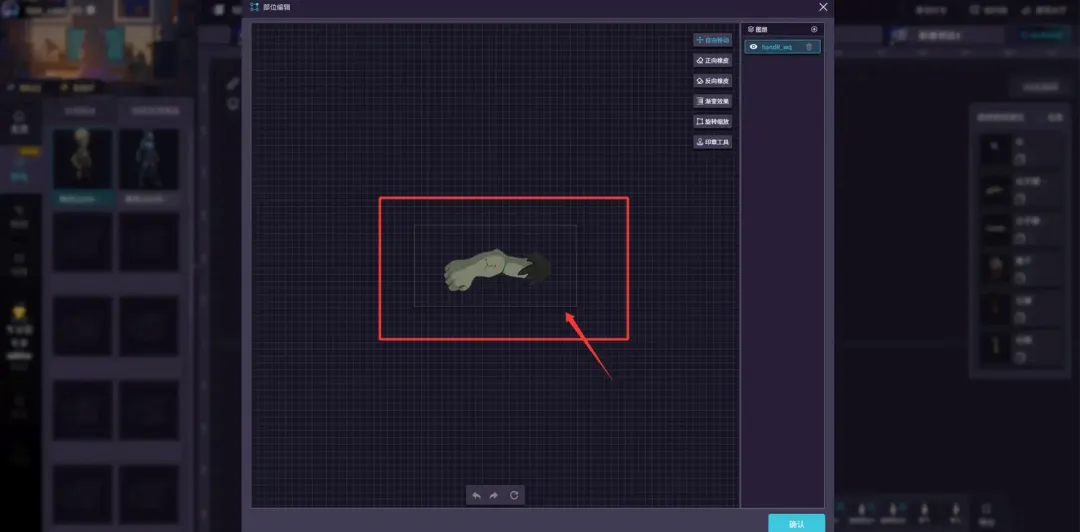Screen dimensions: 1080x532
Task: Activate the 旋转缩放 rotate and scale tool
Action: click(712, 121)
